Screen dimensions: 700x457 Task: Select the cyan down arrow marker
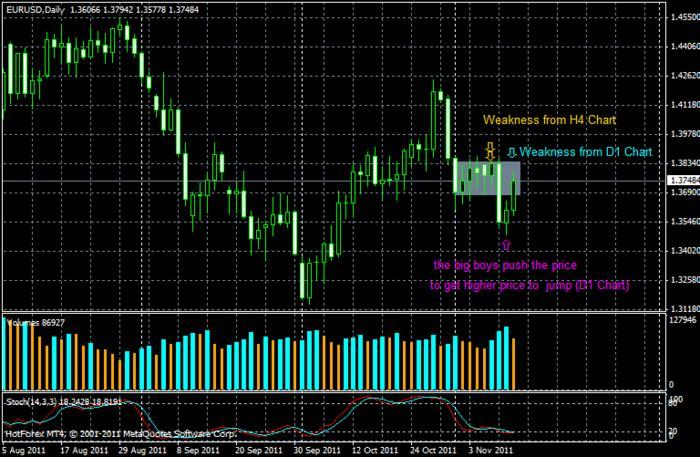pos(512,153)
